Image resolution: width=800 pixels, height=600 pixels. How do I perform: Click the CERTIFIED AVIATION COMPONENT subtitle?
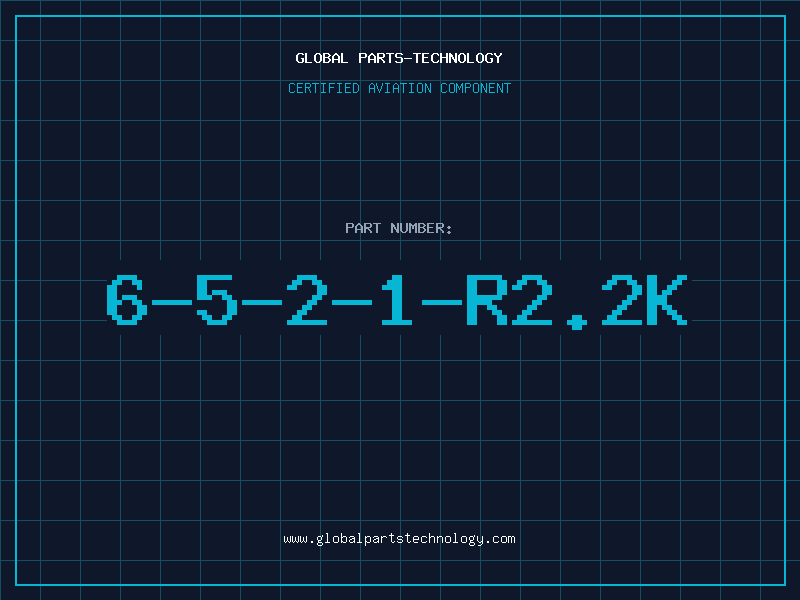[x=399, y=88]
